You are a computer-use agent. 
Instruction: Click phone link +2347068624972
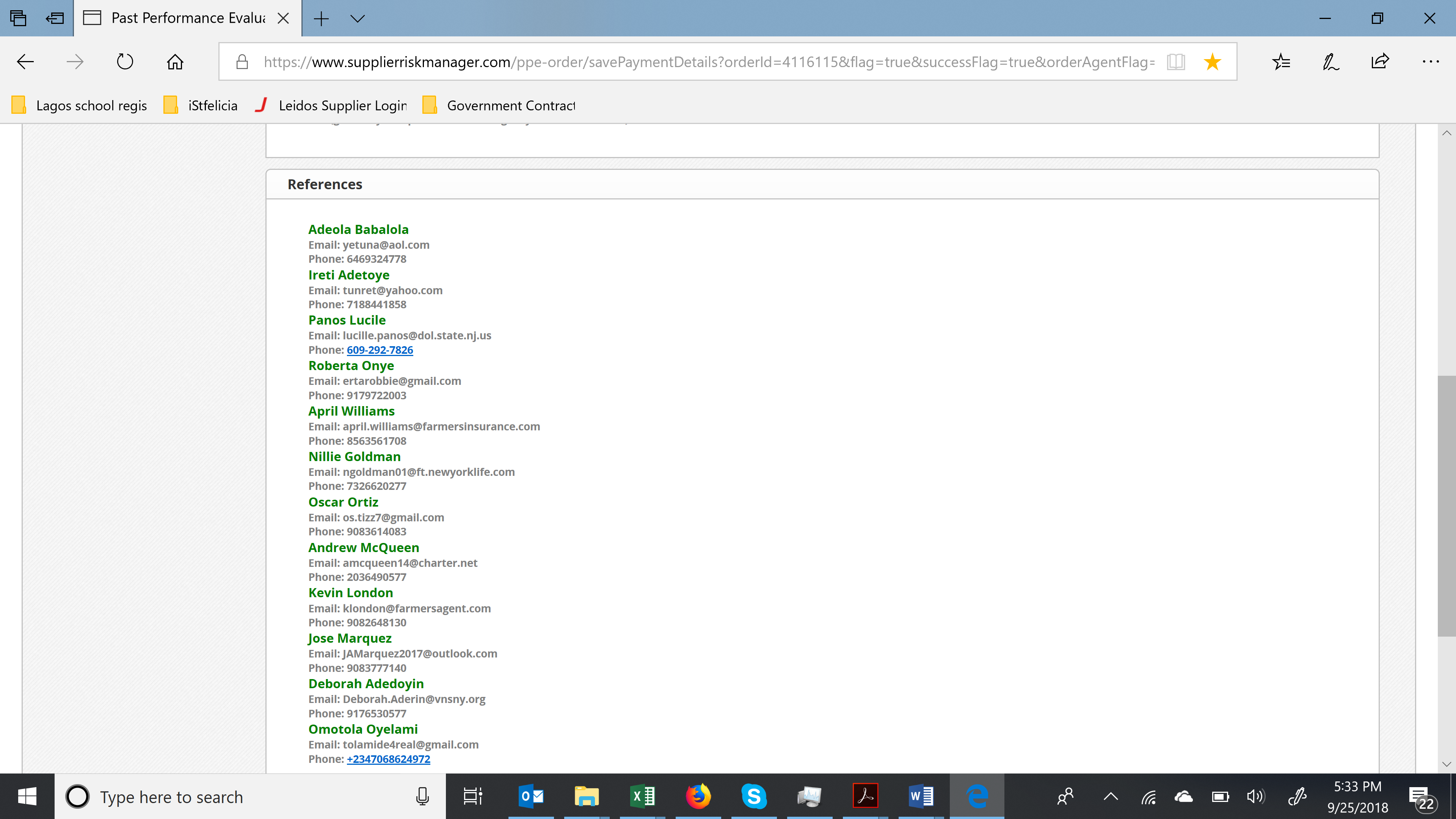(388, 759)
